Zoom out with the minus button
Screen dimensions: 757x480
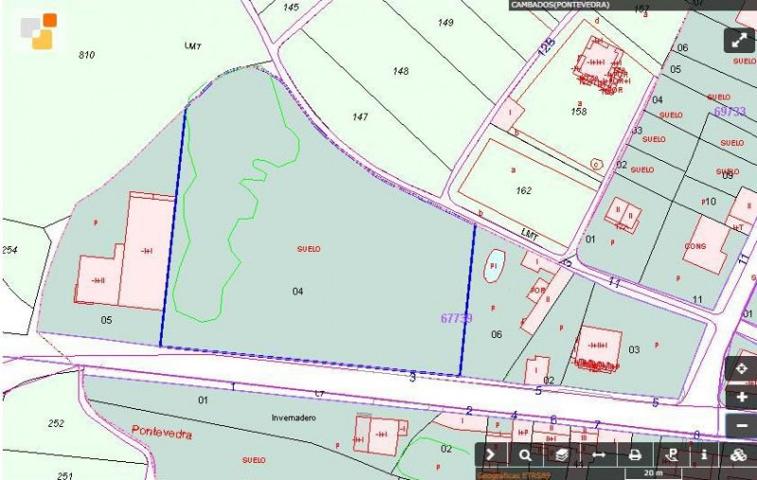741,426
